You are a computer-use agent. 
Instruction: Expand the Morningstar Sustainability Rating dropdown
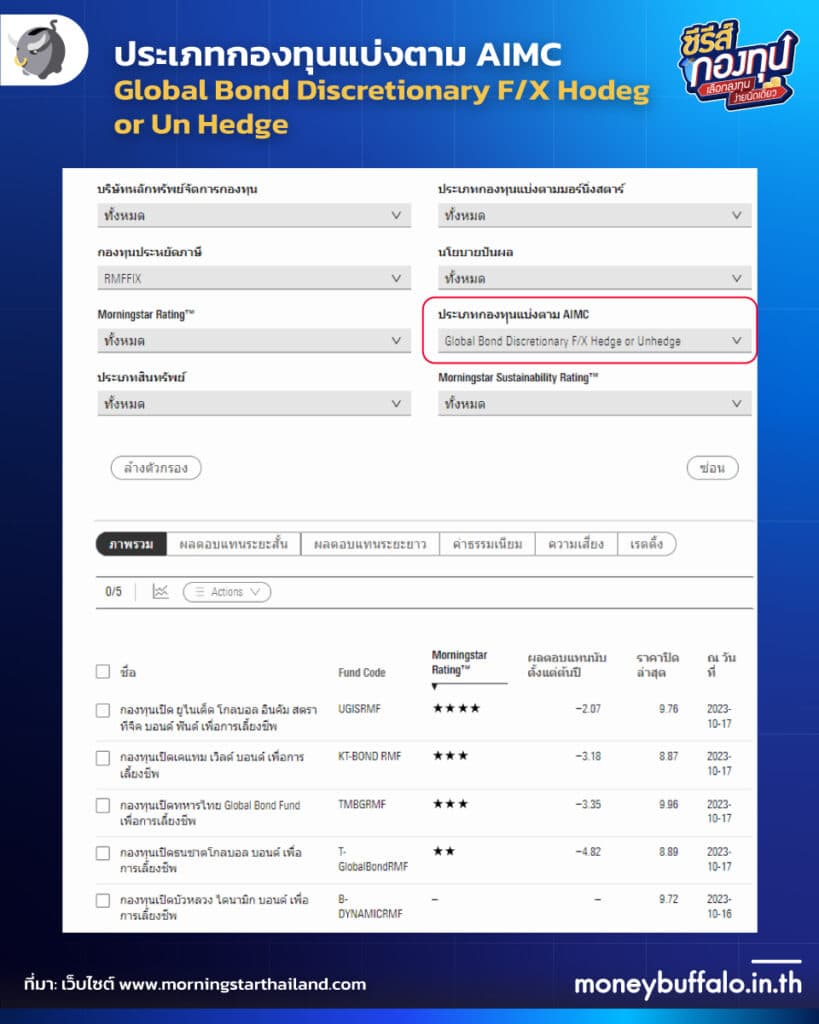point(594,404)
